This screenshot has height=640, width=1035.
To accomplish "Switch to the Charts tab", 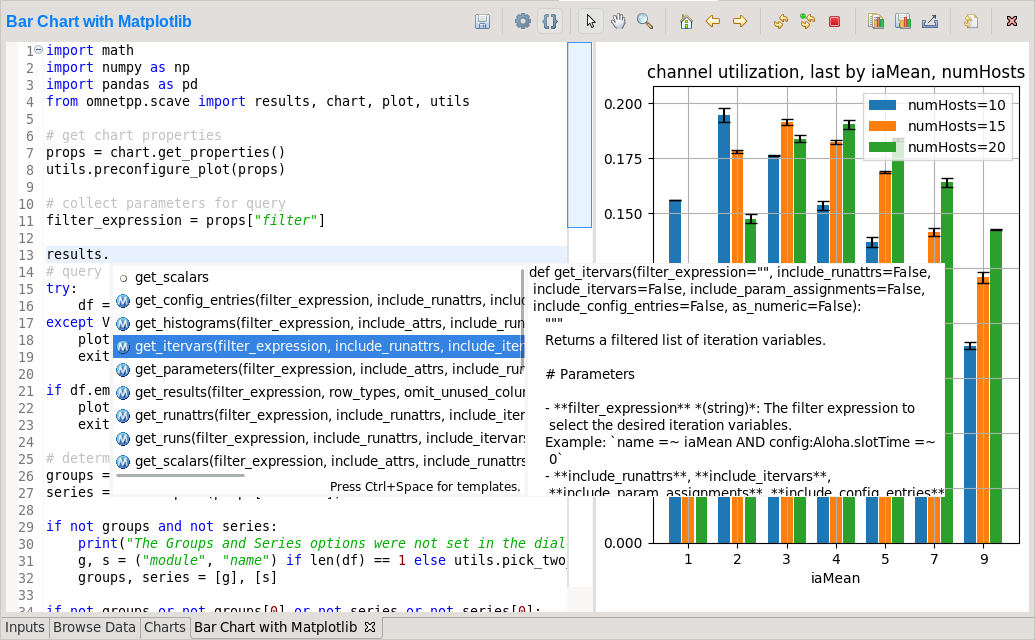I will 164,627.
